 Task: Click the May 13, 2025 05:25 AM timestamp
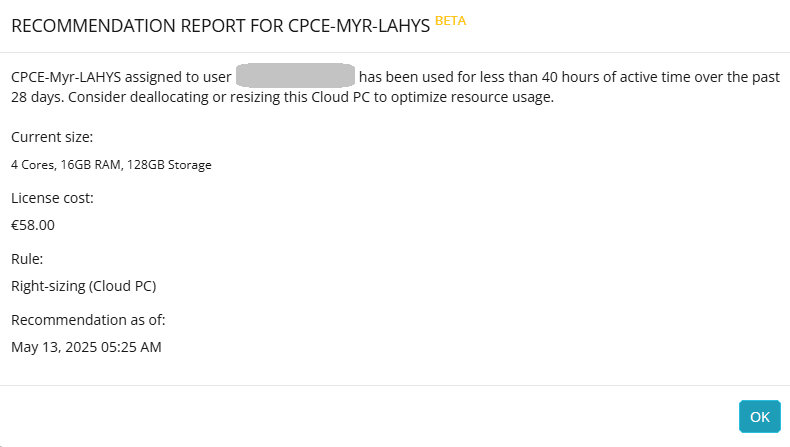pos(86,347)
